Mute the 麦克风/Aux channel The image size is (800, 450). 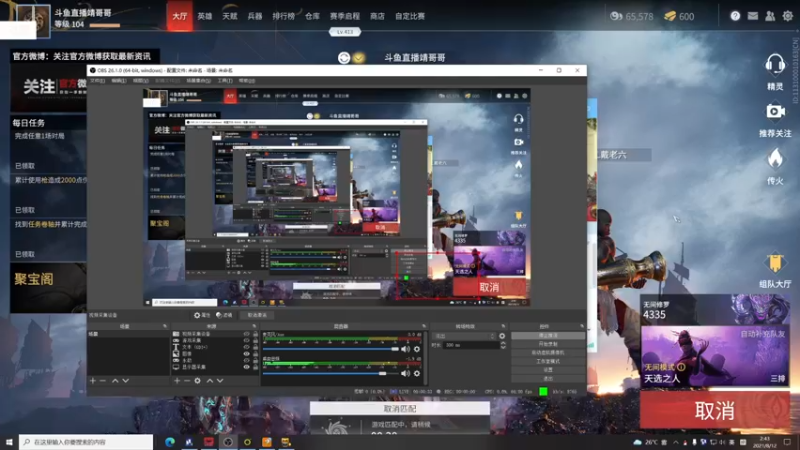405,349
